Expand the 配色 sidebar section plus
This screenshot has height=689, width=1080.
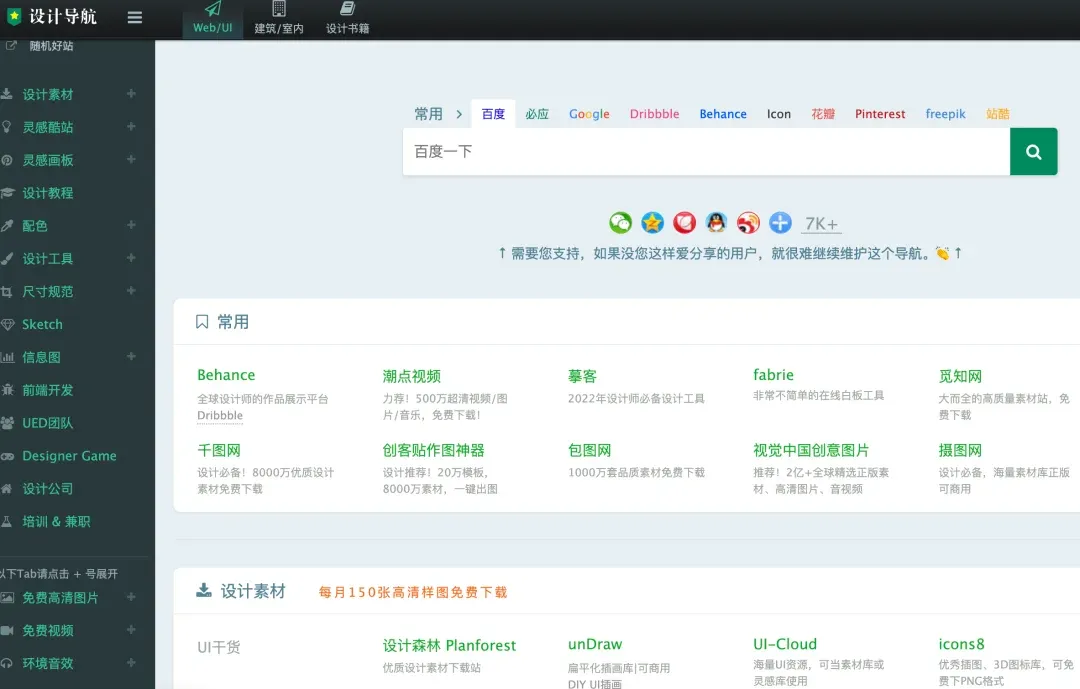pos(132,225)
